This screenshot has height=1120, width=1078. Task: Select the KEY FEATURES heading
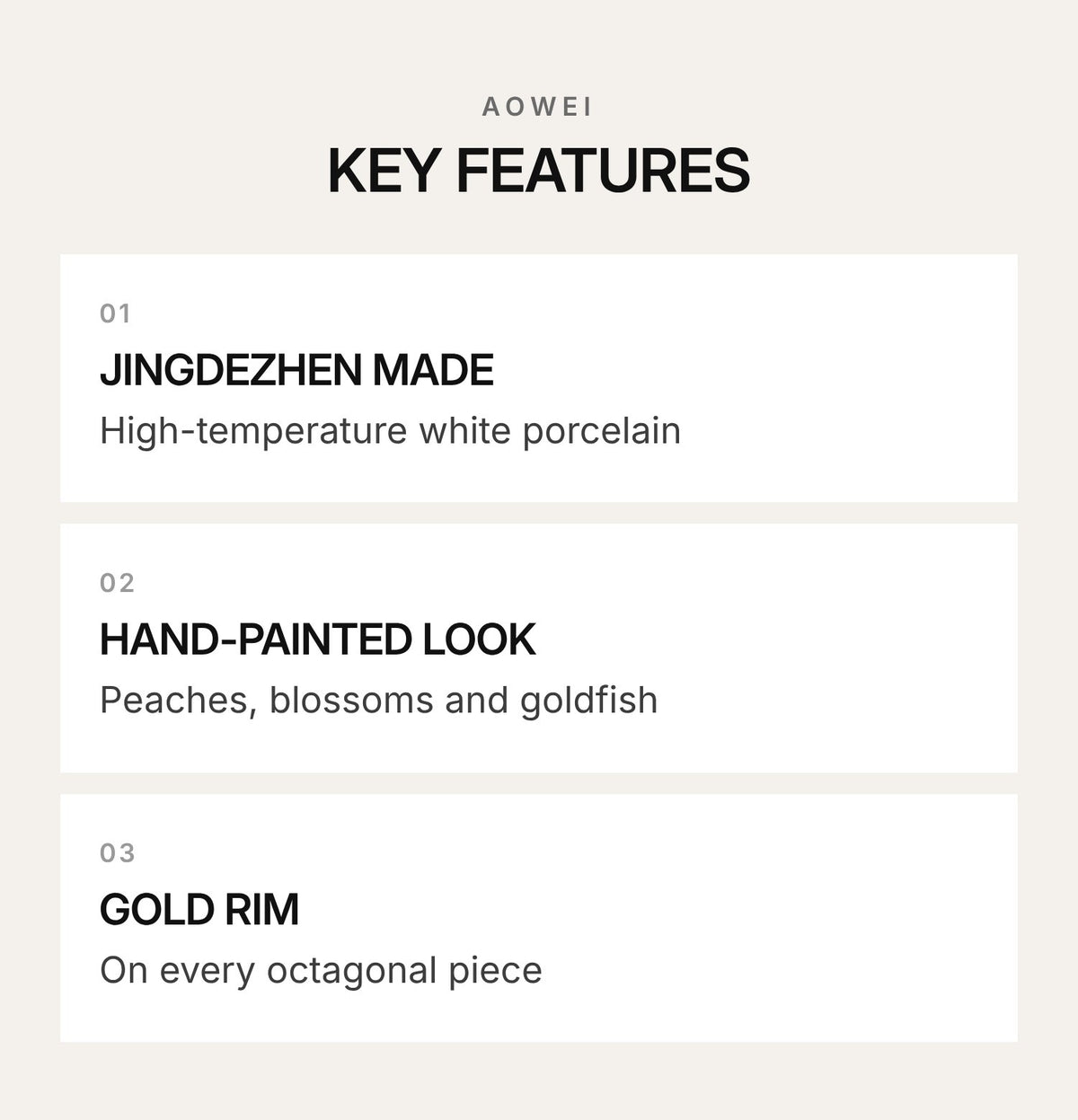coord(539,170)
